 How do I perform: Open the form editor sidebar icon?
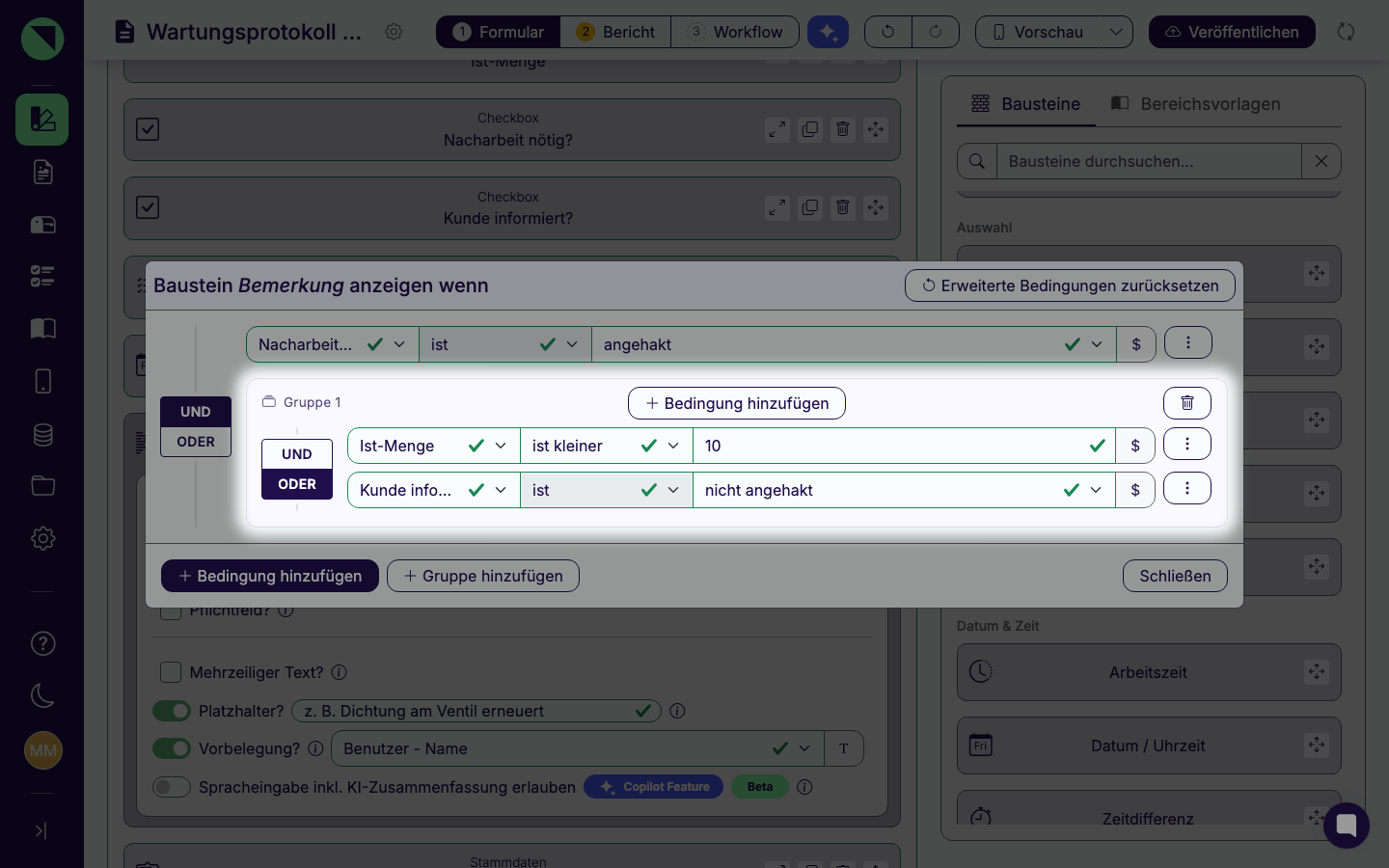click(x=41, y=120)
